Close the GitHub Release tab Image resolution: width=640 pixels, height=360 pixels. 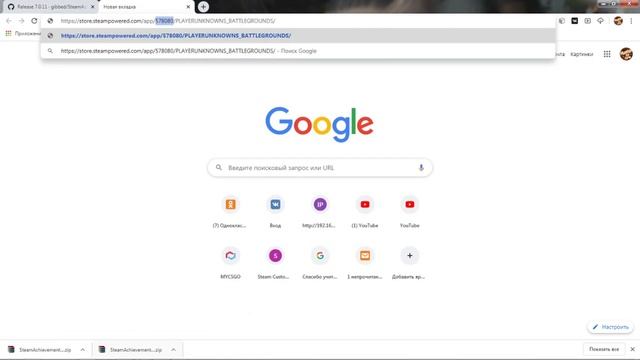click(x=92, y=7)
